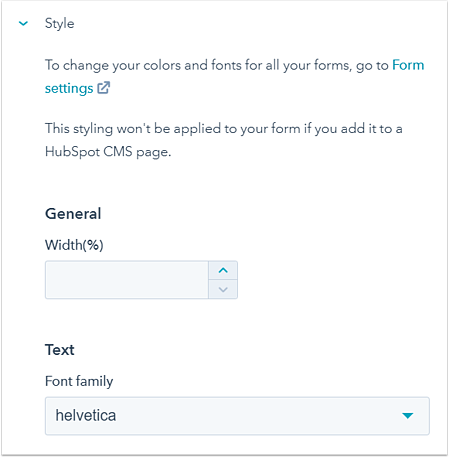Open the Font family dropdown
This screenshot has width=449, height=457.
237,416
